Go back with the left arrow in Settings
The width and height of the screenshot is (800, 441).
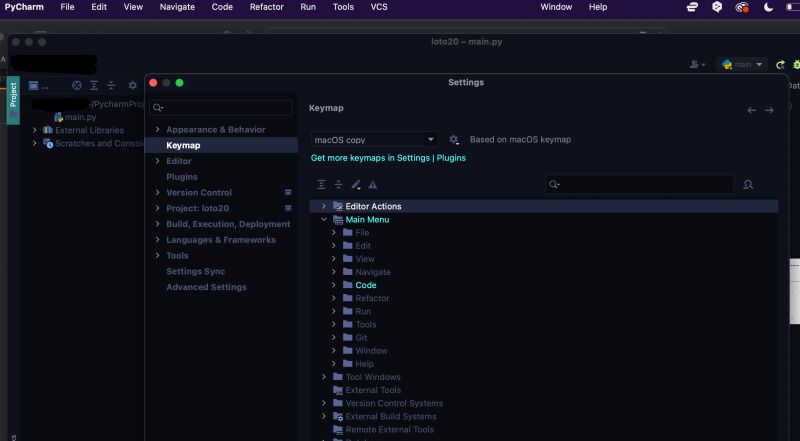pos(752,110)
